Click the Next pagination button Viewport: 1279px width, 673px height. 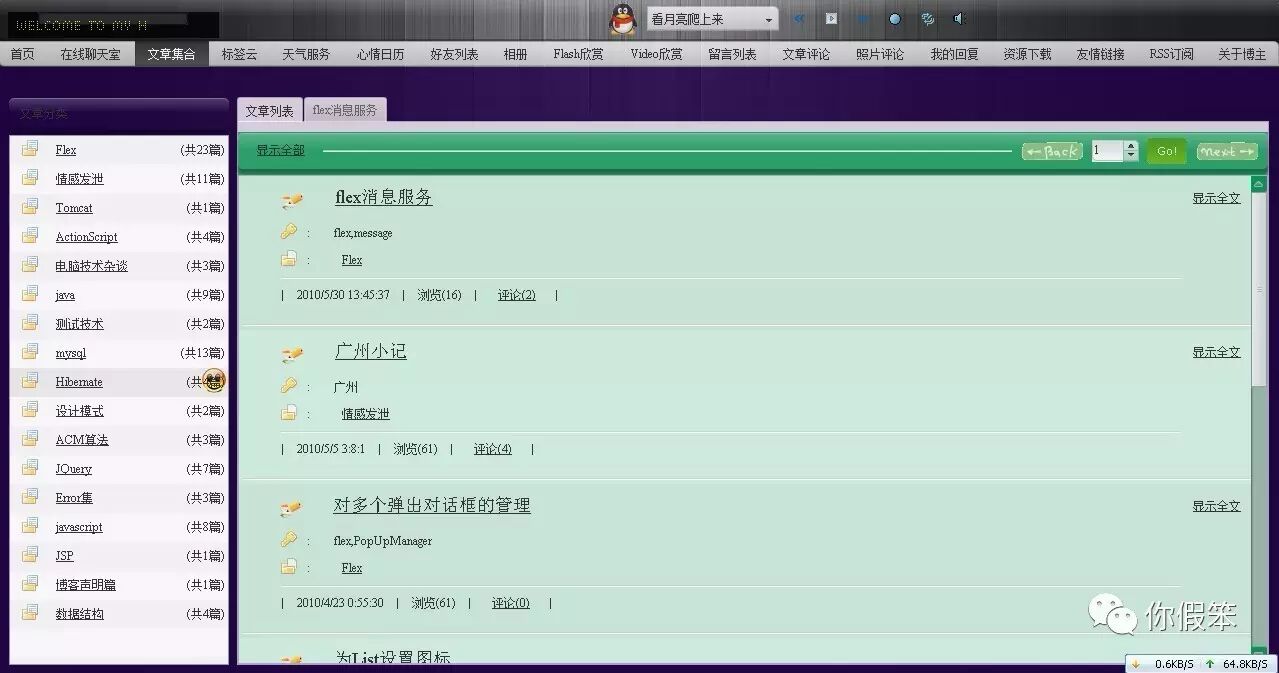click(1227, 151)
